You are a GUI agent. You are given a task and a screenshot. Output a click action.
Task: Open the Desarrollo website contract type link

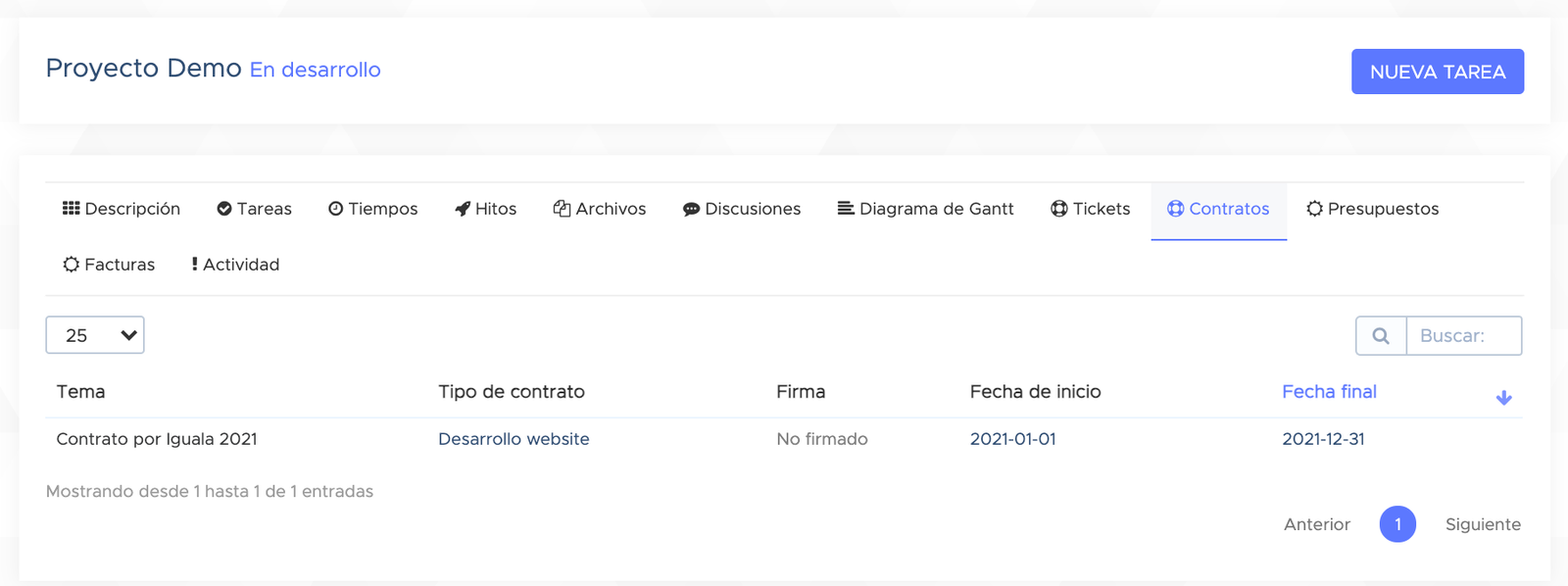[514, 439]
